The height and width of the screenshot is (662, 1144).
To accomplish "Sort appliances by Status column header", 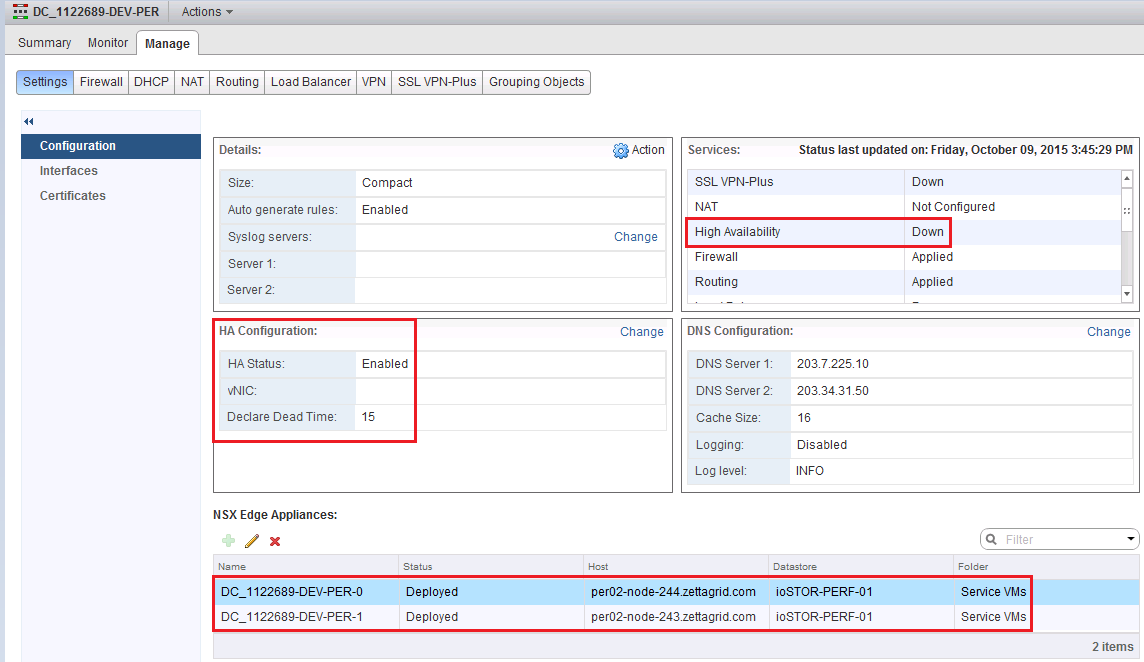I will 491,566.
